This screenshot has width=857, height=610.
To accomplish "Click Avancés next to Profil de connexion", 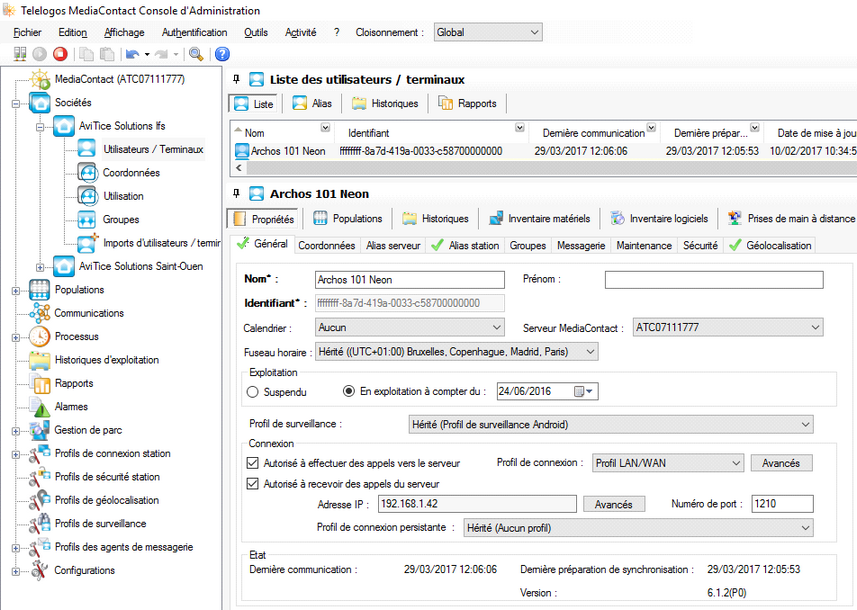I will coord(781,463).
